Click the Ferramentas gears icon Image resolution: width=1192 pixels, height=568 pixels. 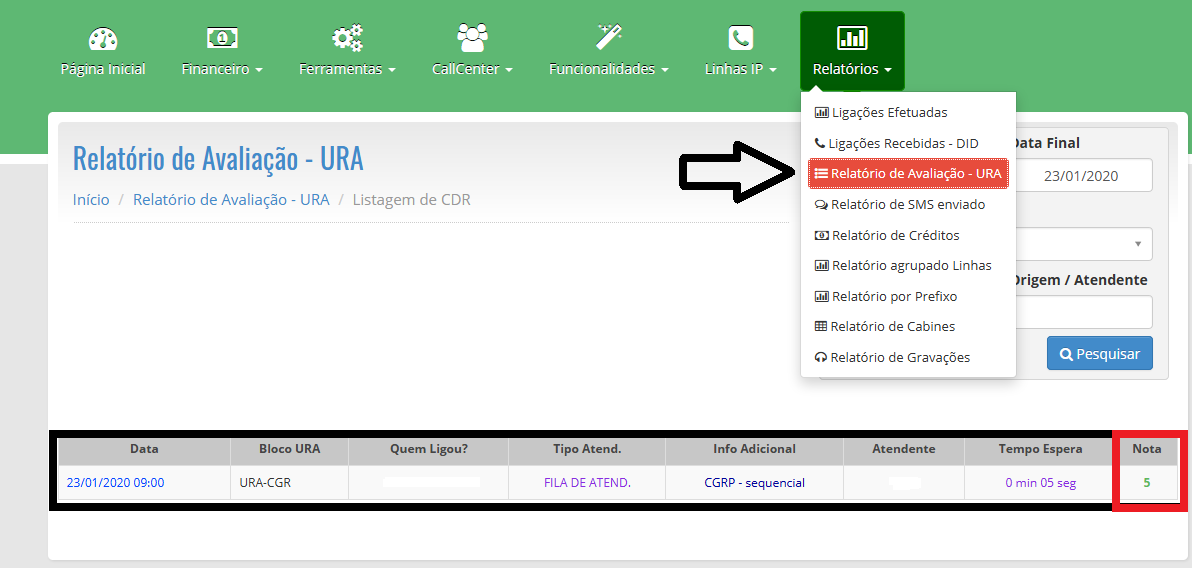(x=347, y=38)
